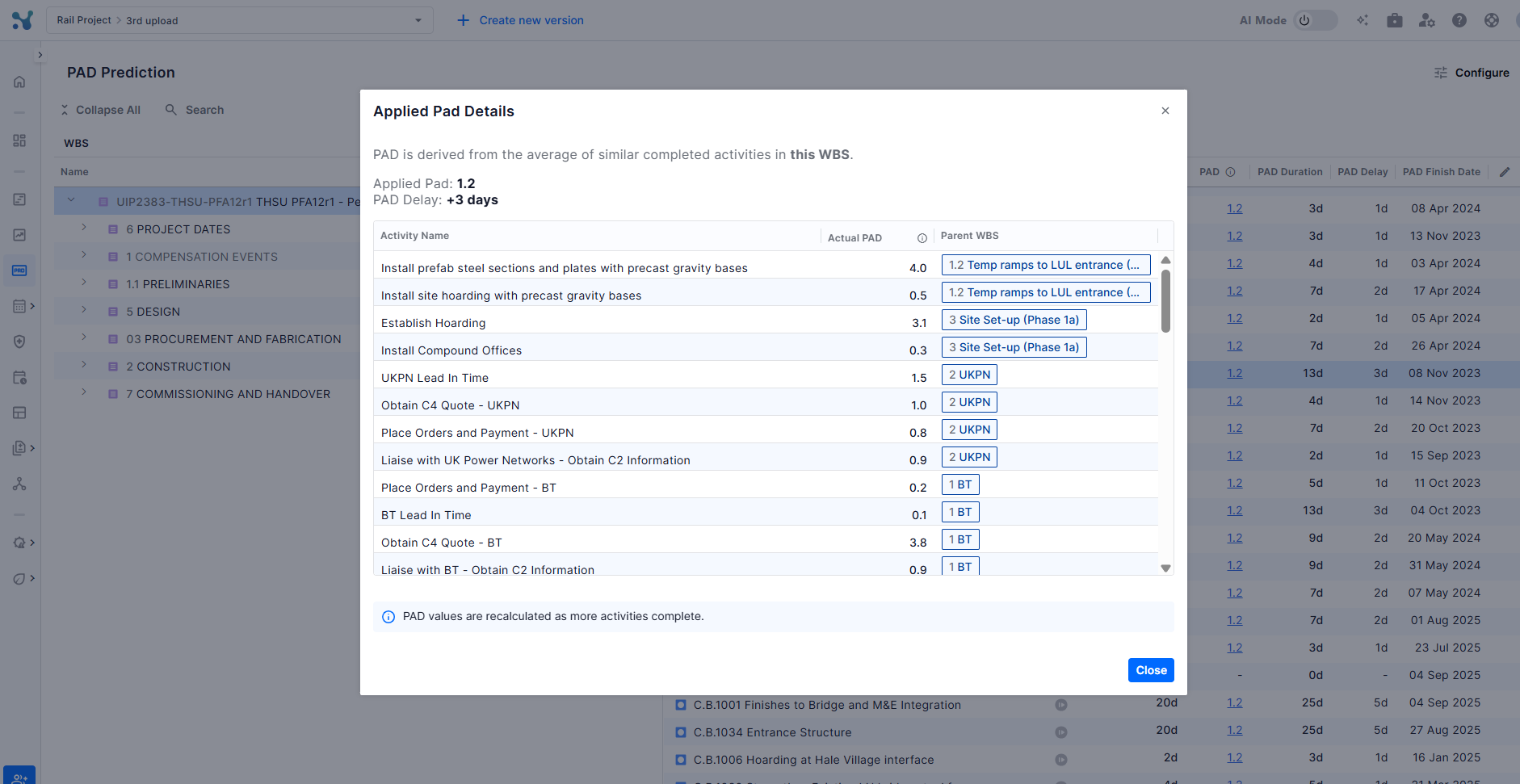Expand the 2 CONSTRUCTION WBS node
The height and width of the screenshot is (784, 1520).
tap(84, 365)
